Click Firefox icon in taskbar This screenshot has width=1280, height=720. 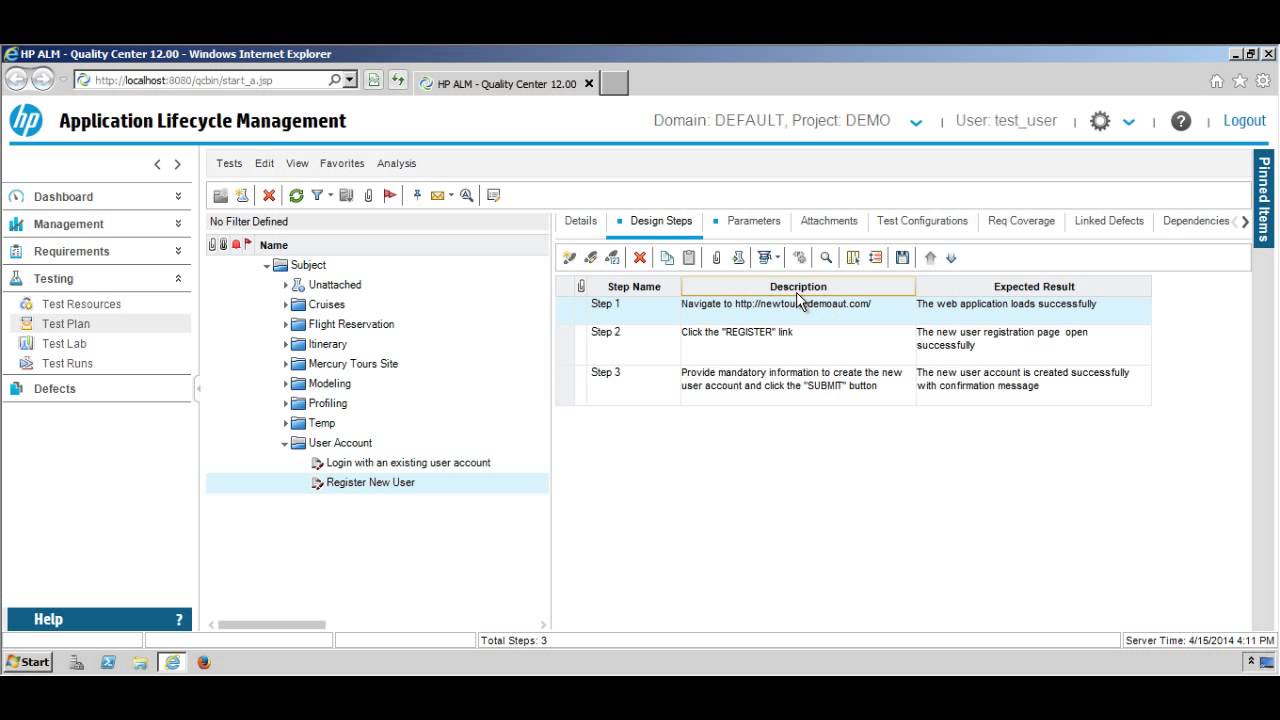(x=204, y=662)
